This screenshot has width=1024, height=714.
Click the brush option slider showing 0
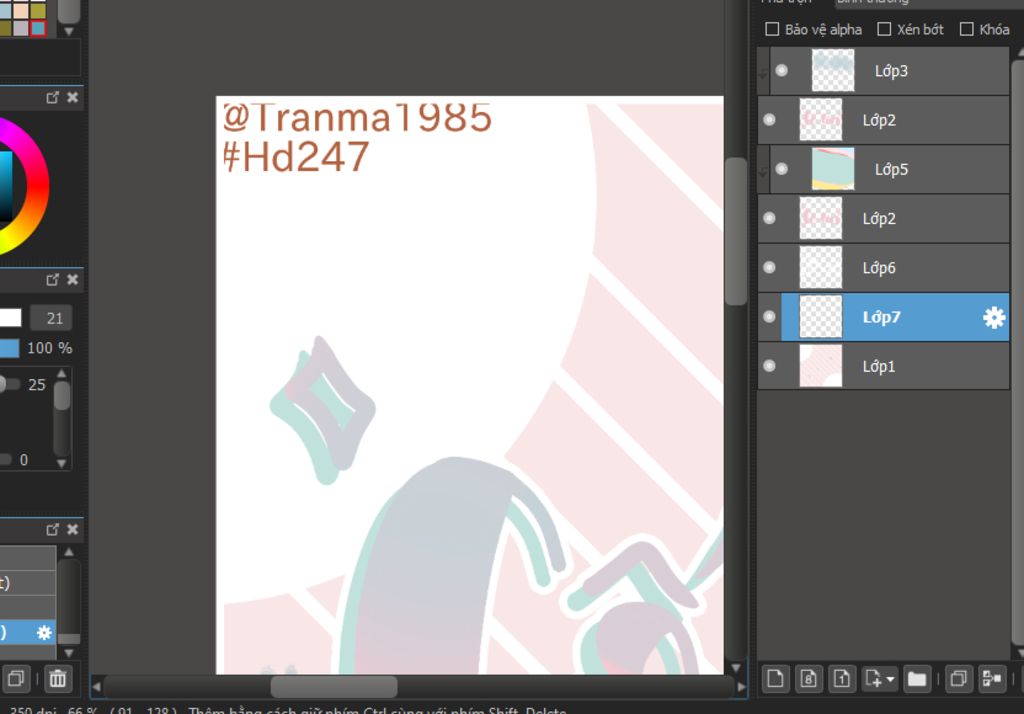coord(6,460)
